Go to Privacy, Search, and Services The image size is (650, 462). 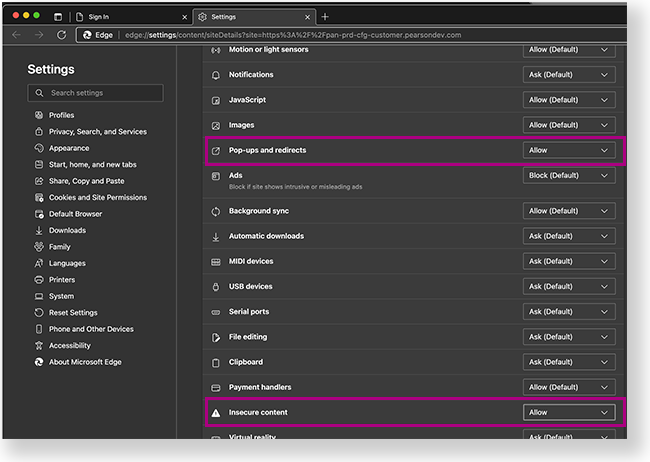[97, 131]
